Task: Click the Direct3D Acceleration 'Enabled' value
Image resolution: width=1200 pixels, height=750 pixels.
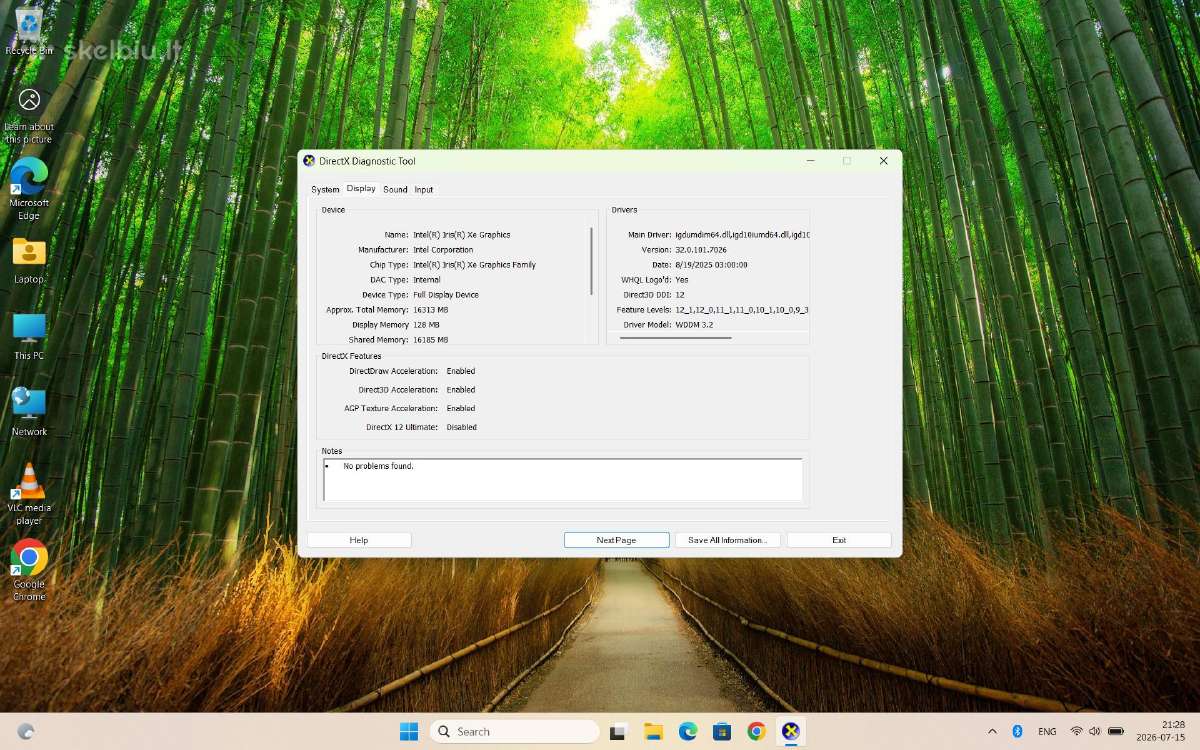Action: click(x=461, y=390)
